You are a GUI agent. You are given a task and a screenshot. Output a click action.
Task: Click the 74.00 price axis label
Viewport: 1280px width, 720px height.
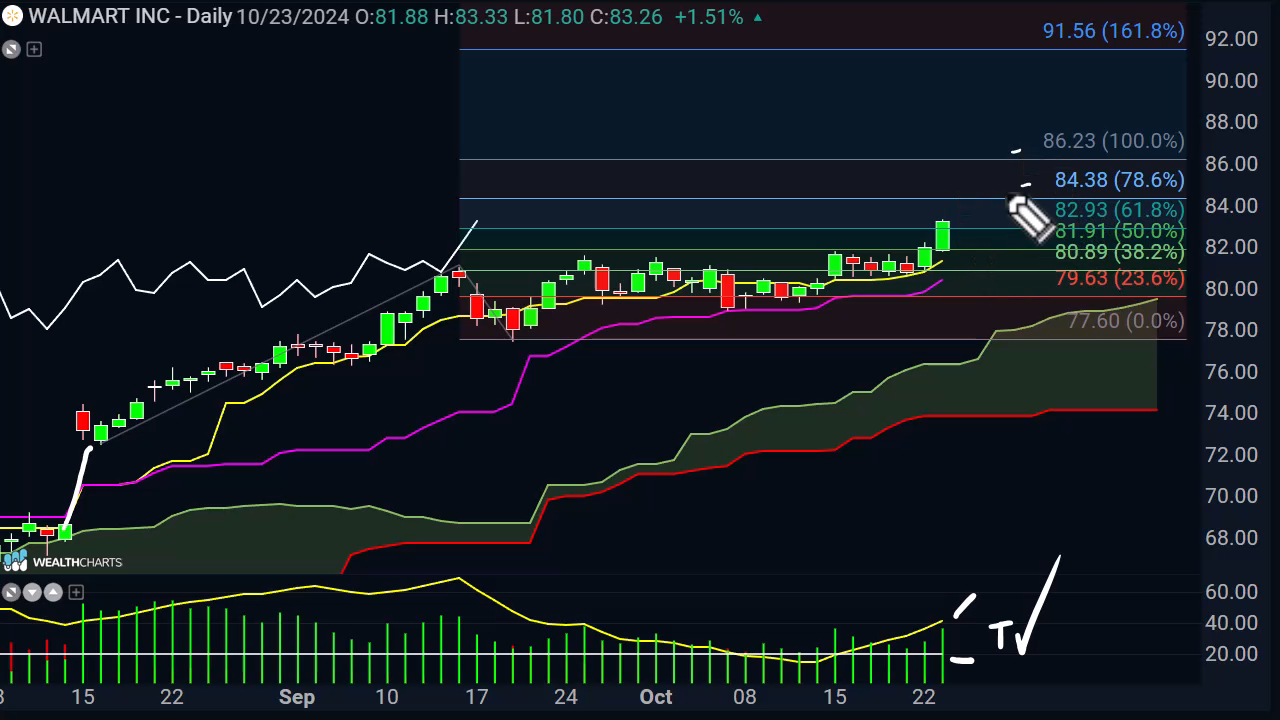[x=1231, y=413]
